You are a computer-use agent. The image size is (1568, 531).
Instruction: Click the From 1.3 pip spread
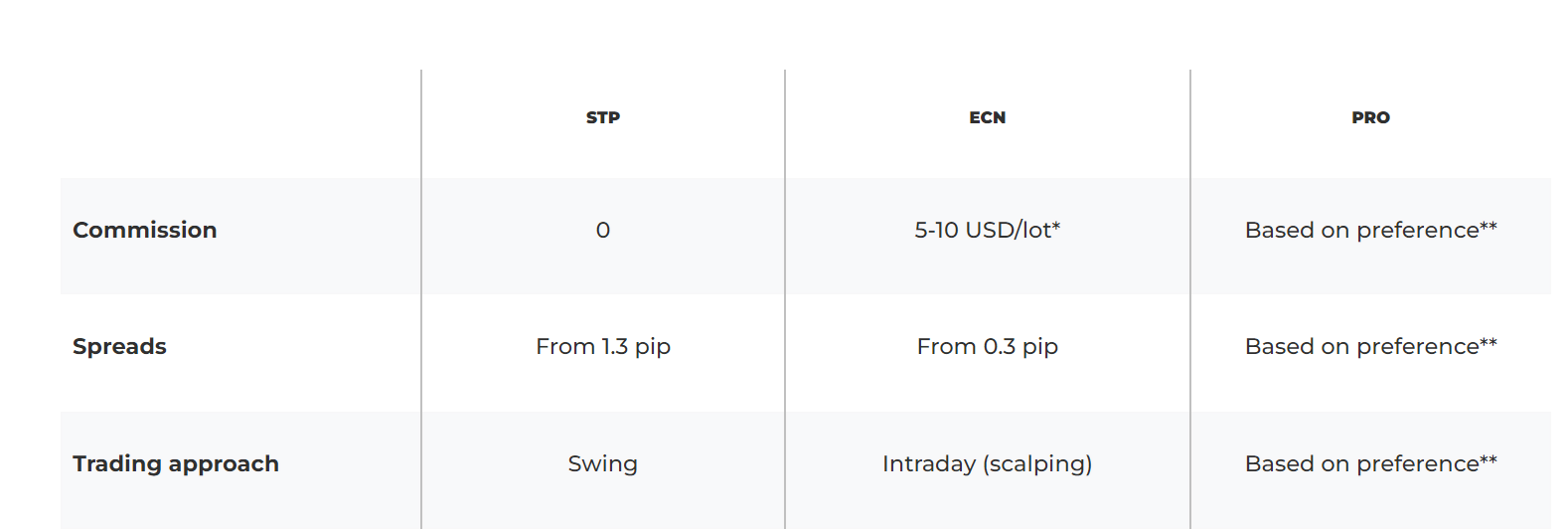click(603, 346)
